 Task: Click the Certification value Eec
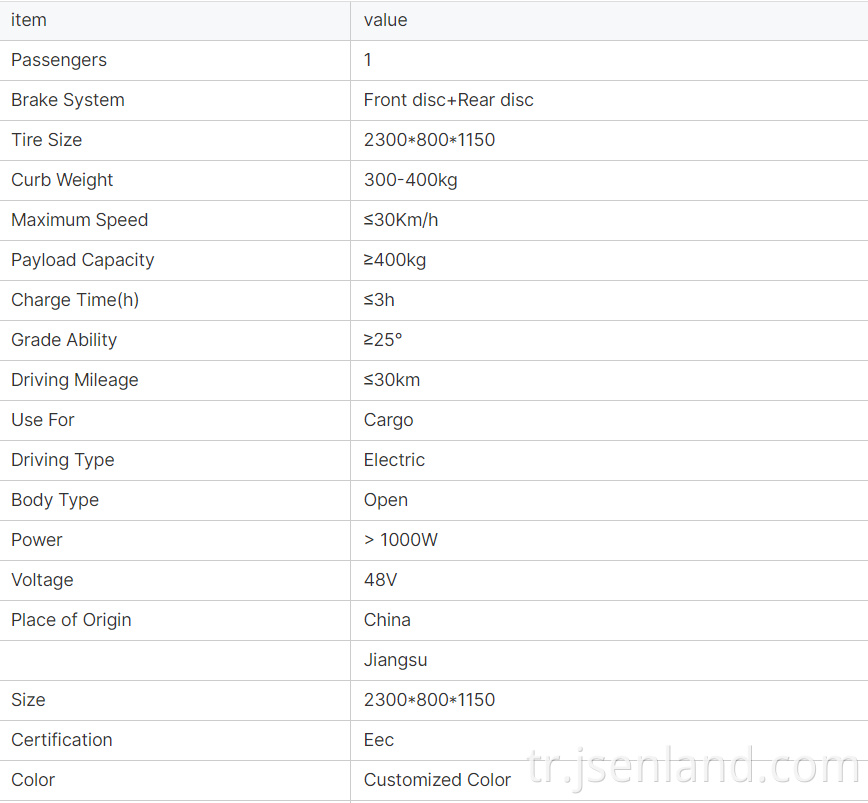tap(379, 739)
